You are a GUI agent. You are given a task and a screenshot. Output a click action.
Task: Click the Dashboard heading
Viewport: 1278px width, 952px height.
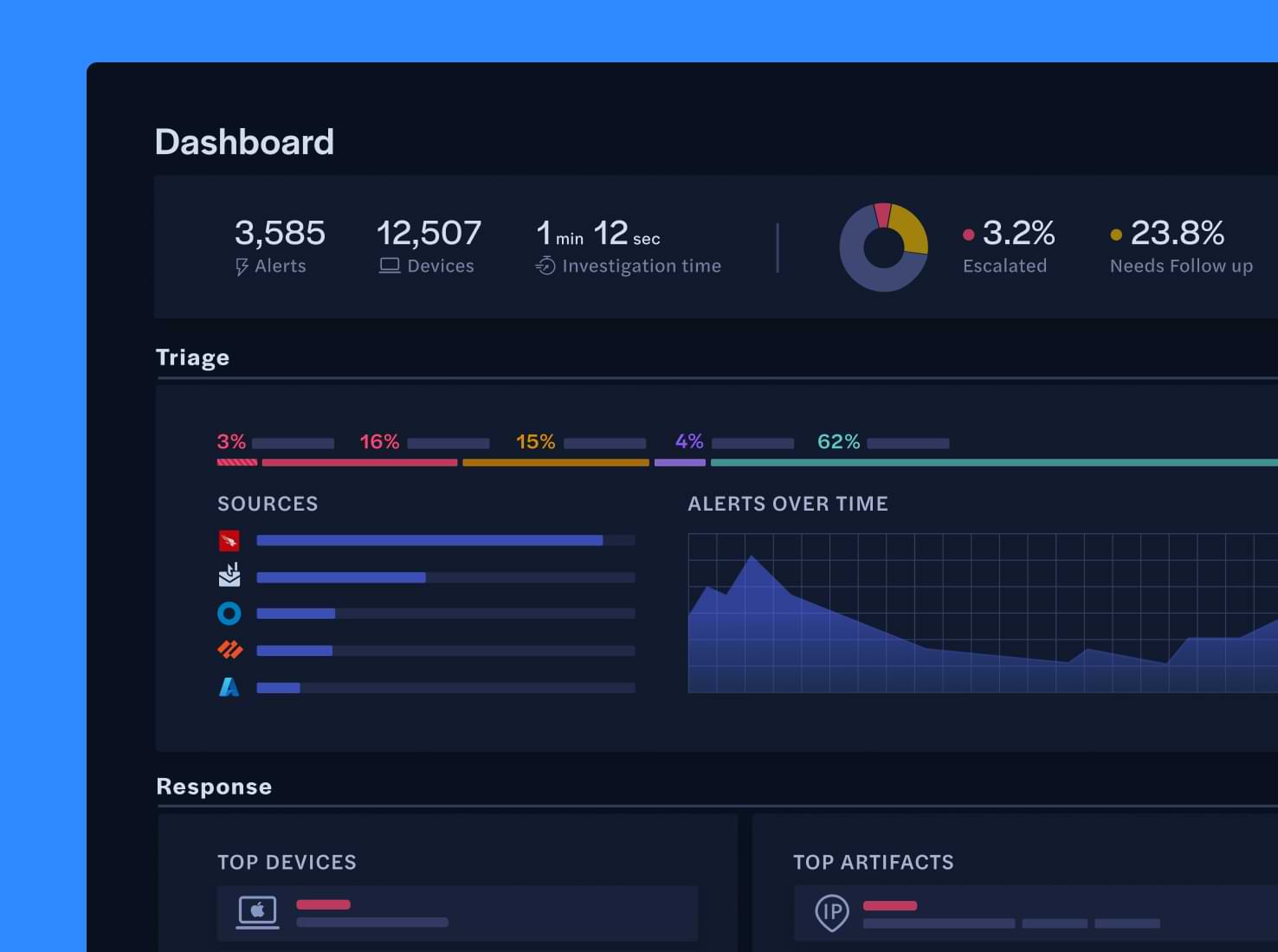[244, 142]
